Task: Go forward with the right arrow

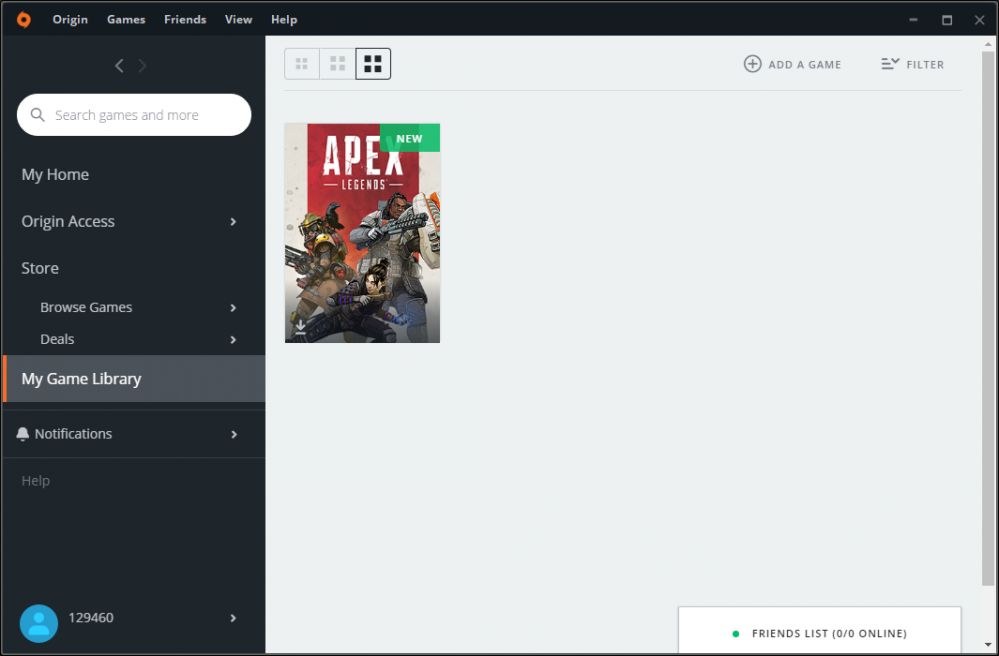Action: click(142, 66)
